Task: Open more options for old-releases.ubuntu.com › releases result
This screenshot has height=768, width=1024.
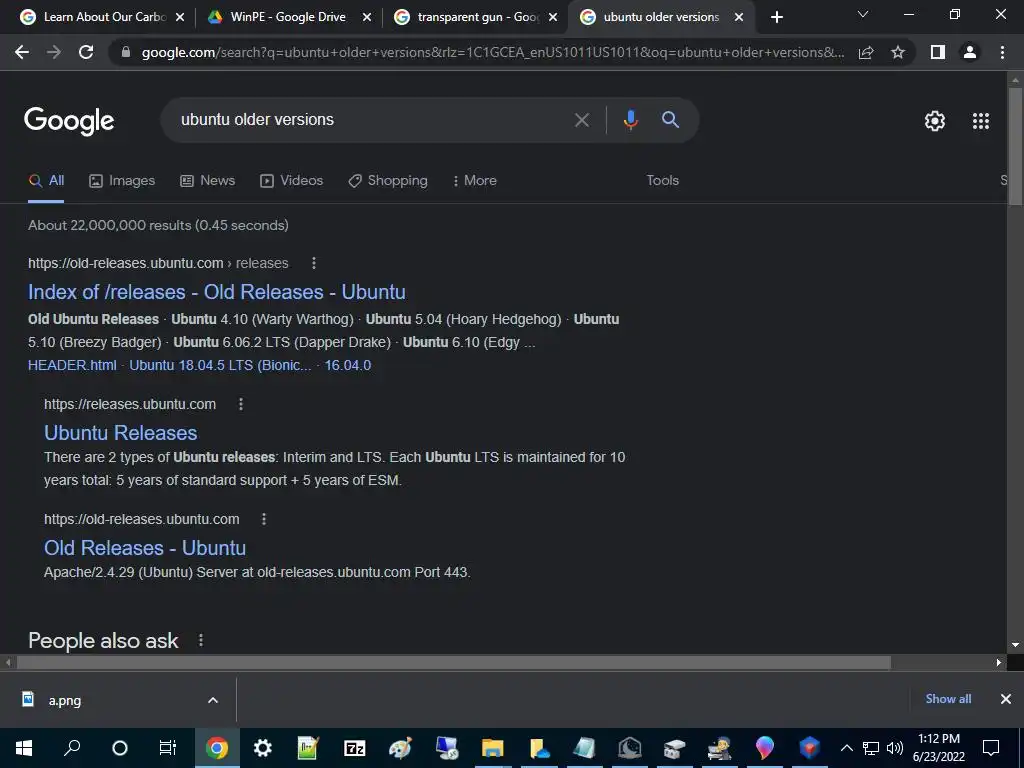Action: pyautogui.click(x=314, y=263)
